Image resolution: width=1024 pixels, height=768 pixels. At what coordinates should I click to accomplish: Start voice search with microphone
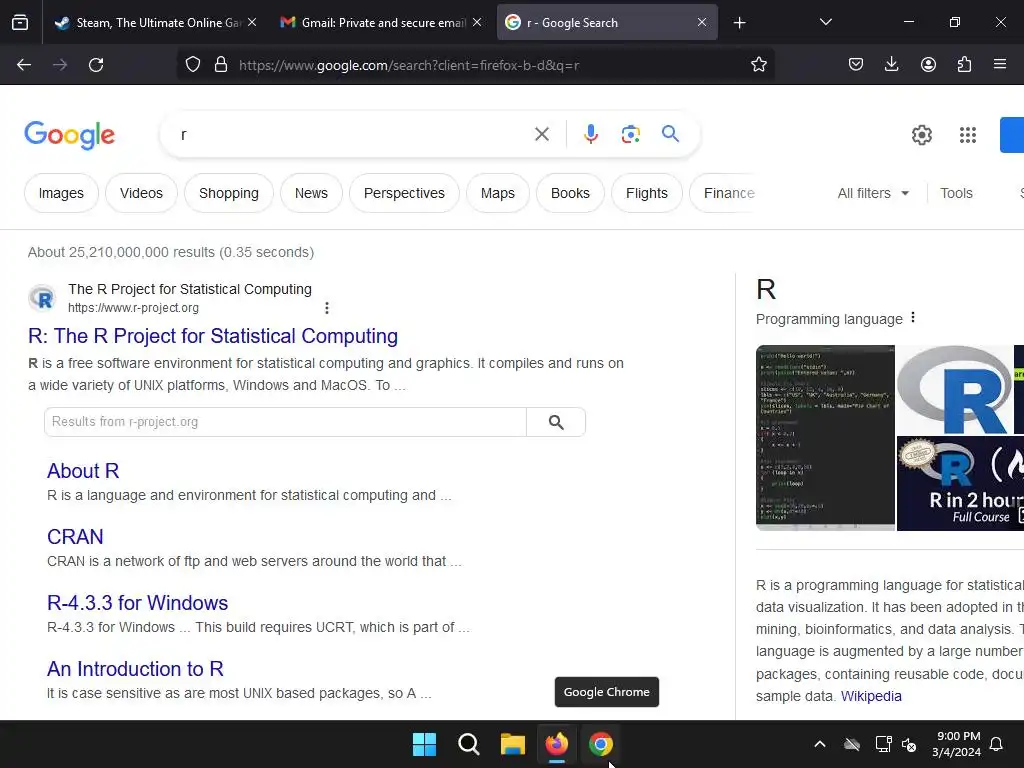coord(590,135)
